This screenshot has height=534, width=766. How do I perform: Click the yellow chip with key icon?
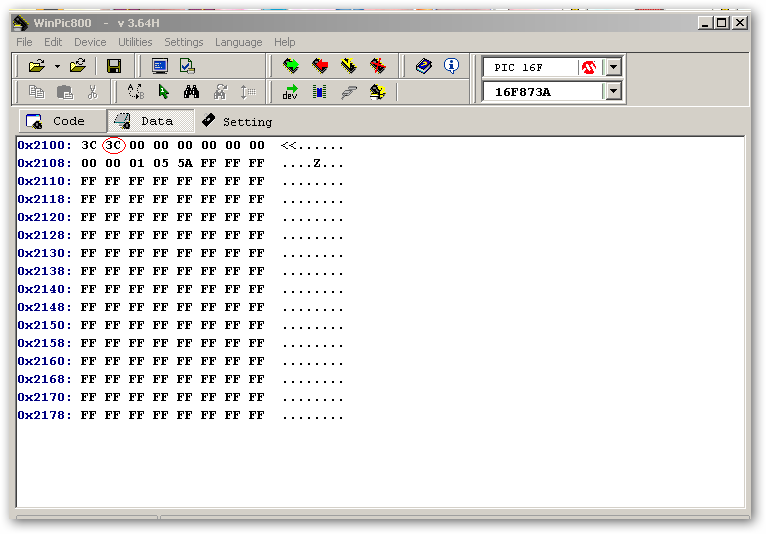click(378, 92)
